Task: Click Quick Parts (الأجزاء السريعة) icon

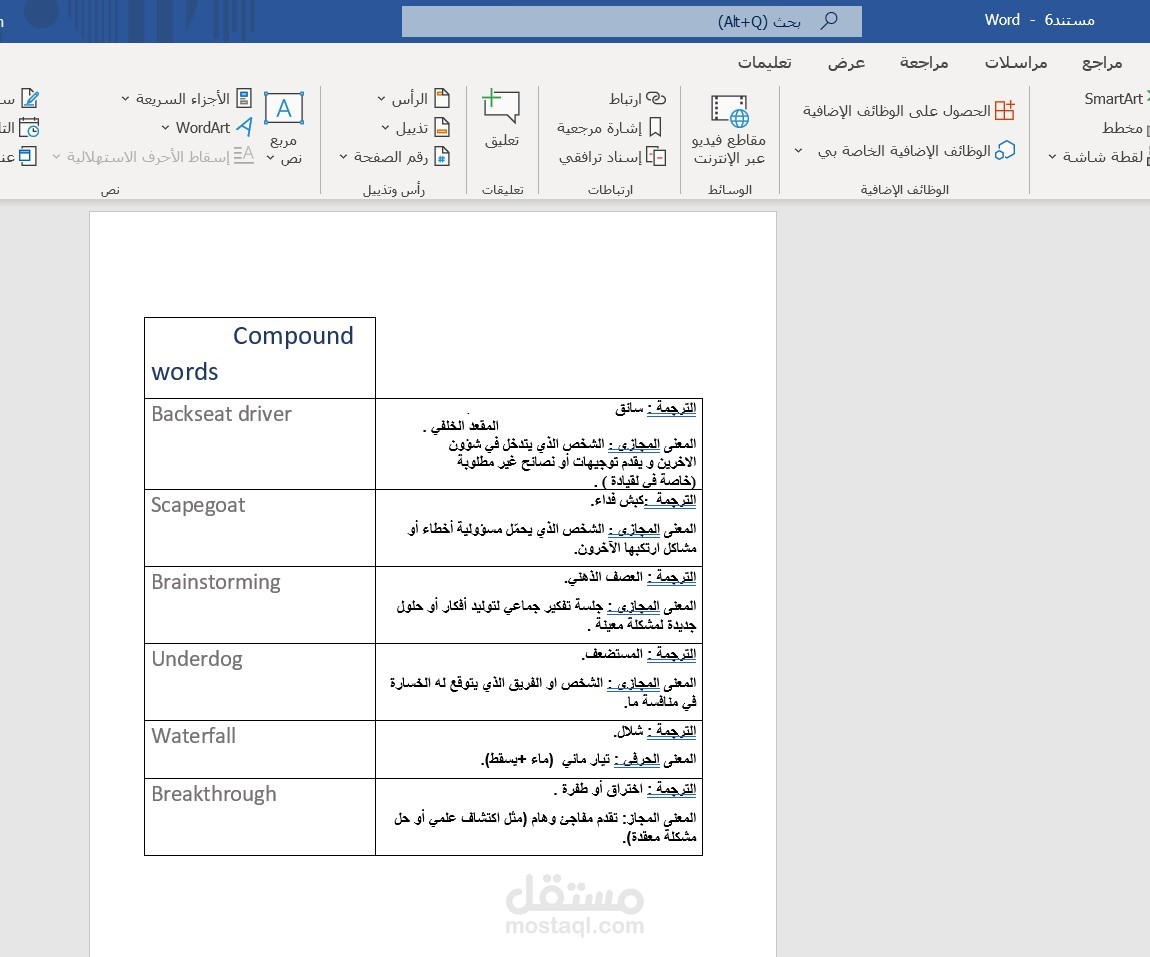Action: pos(243,98)
